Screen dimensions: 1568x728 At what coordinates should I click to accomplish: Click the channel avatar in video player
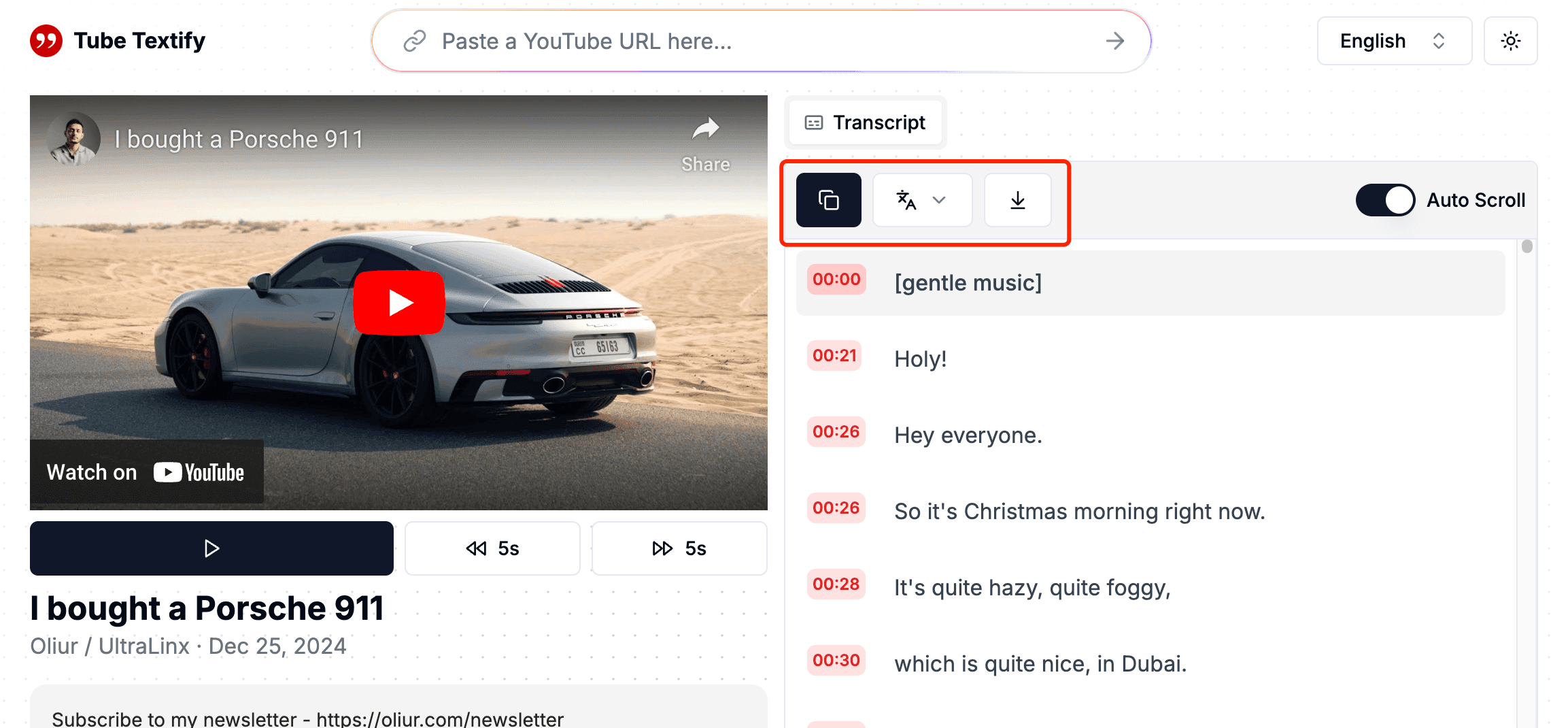coord(73,139)
